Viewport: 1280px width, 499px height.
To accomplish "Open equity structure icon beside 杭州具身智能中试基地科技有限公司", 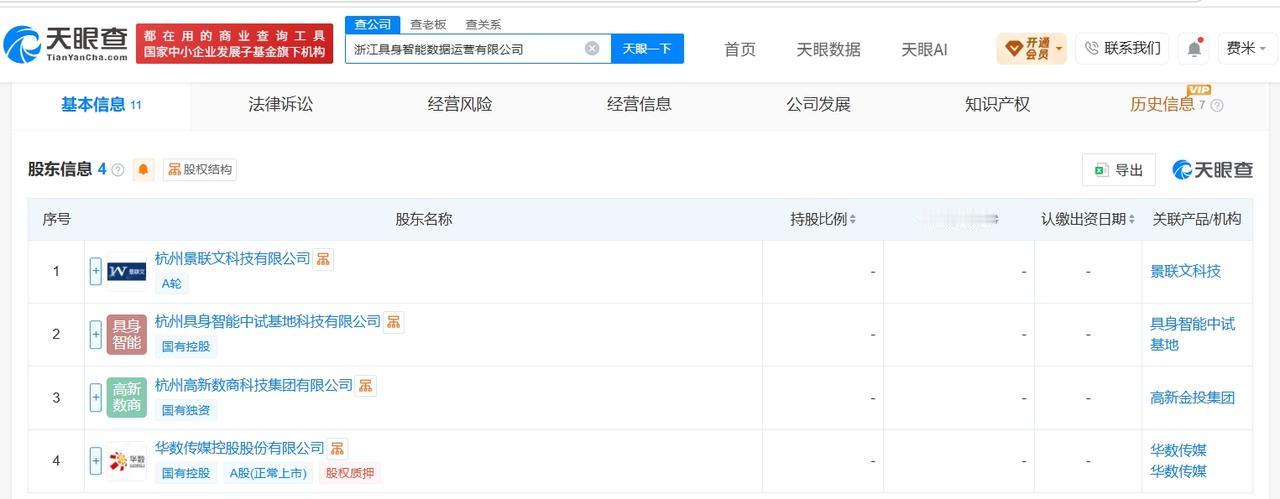I will [393, 322].
